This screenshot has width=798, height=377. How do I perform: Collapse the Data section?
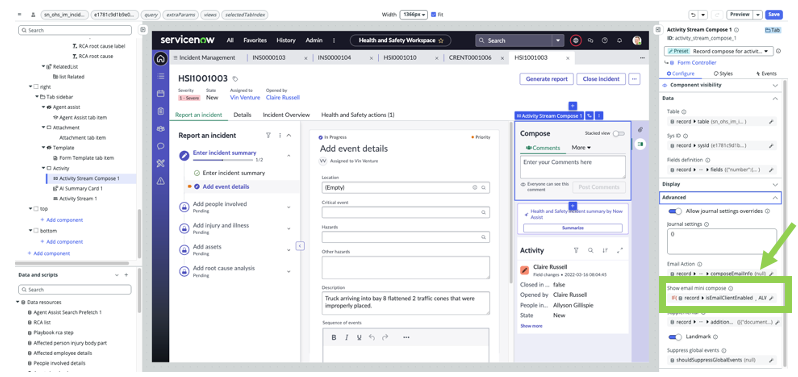[x=775, y=98]
